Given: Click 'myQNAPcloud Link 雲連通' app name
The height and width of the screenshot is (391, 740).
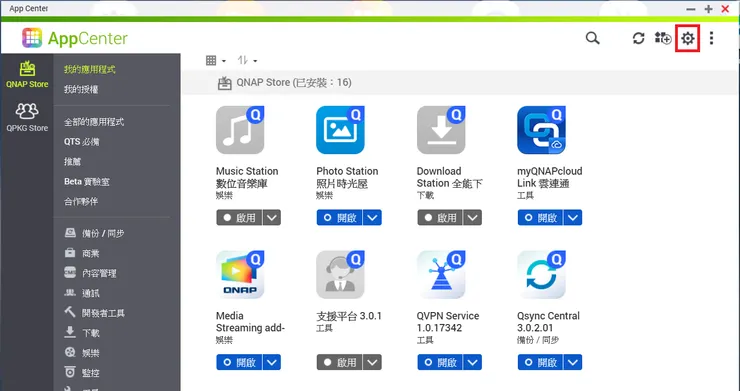Looking at the screenshot, I should 549,177.
